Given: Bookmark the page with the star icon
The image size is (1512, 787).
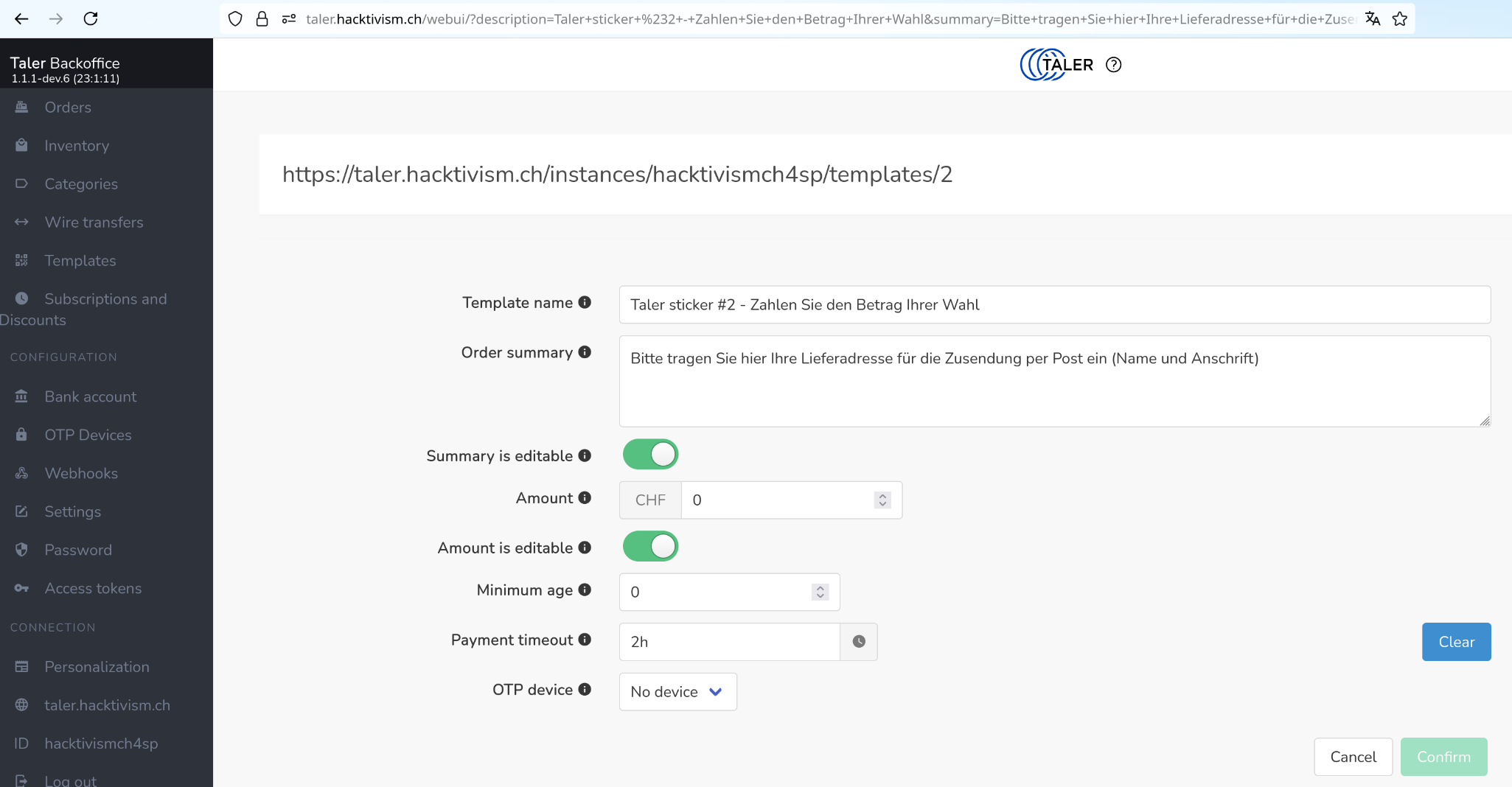Looking at the screenshot, I should tap(1400, 18).
